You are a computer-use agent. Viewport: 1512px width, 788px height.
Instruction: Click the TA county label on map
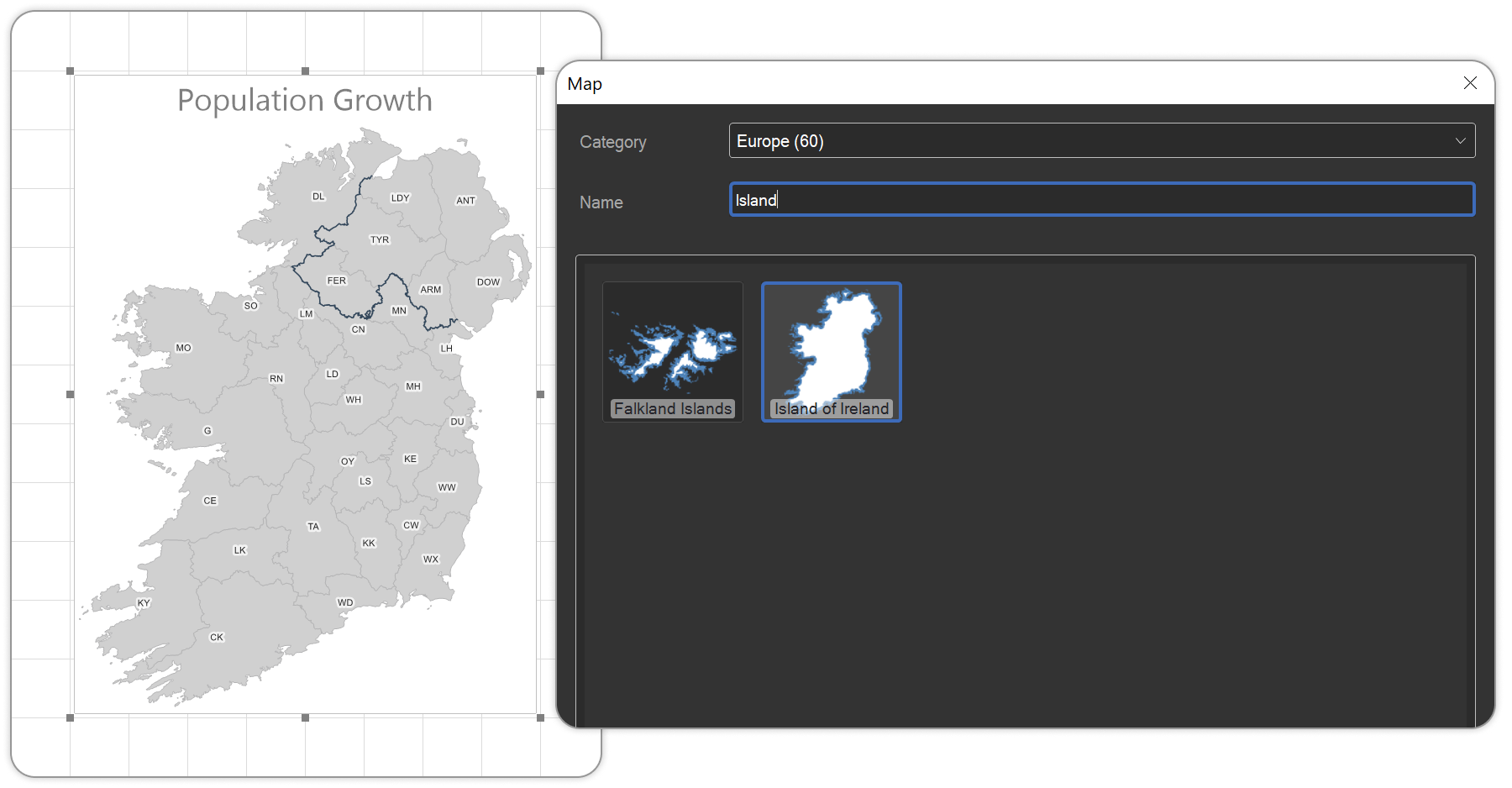coord(313,527)
